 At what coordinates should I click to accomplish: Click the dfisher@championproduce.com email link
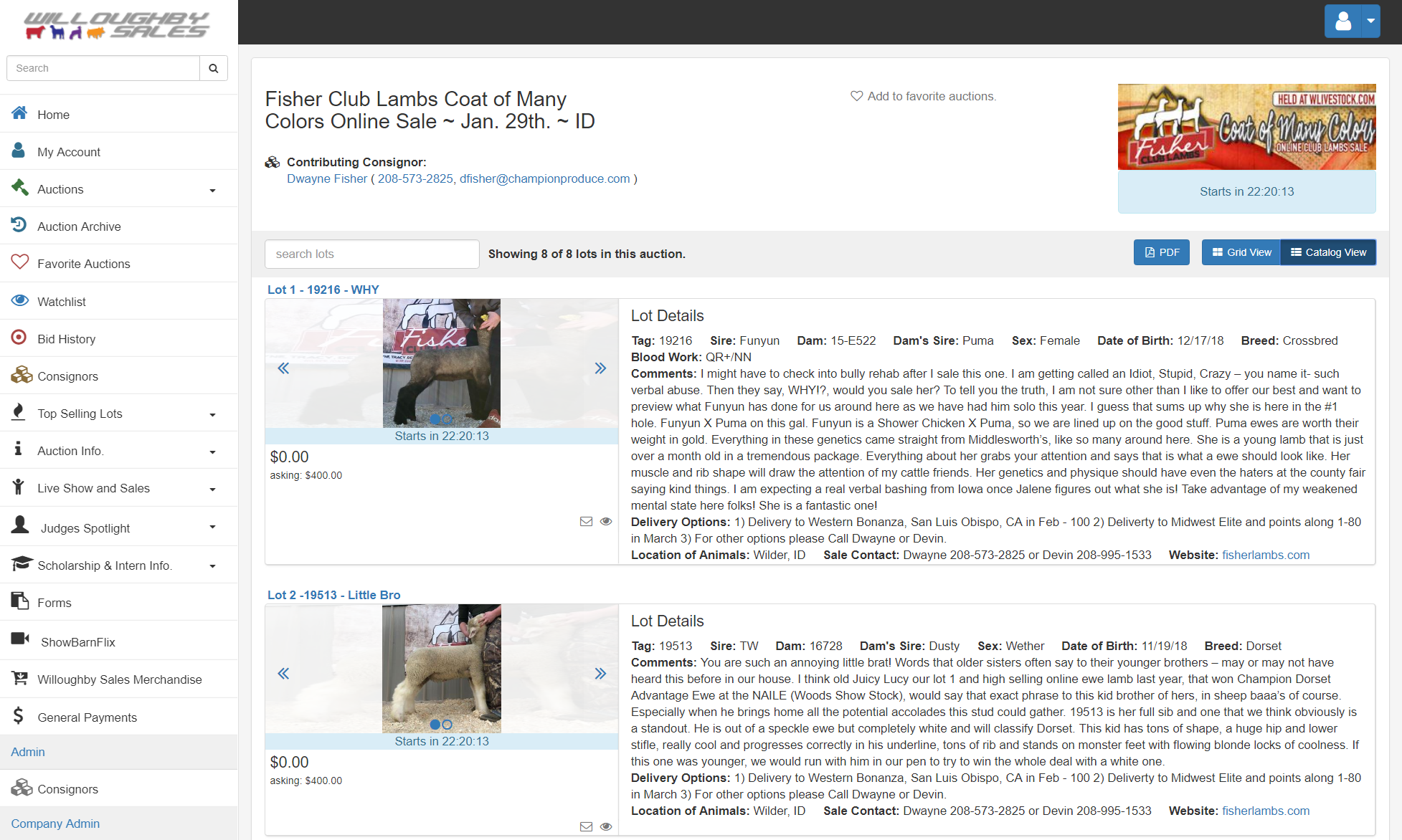pyautogui.click(x=545, y=178)
